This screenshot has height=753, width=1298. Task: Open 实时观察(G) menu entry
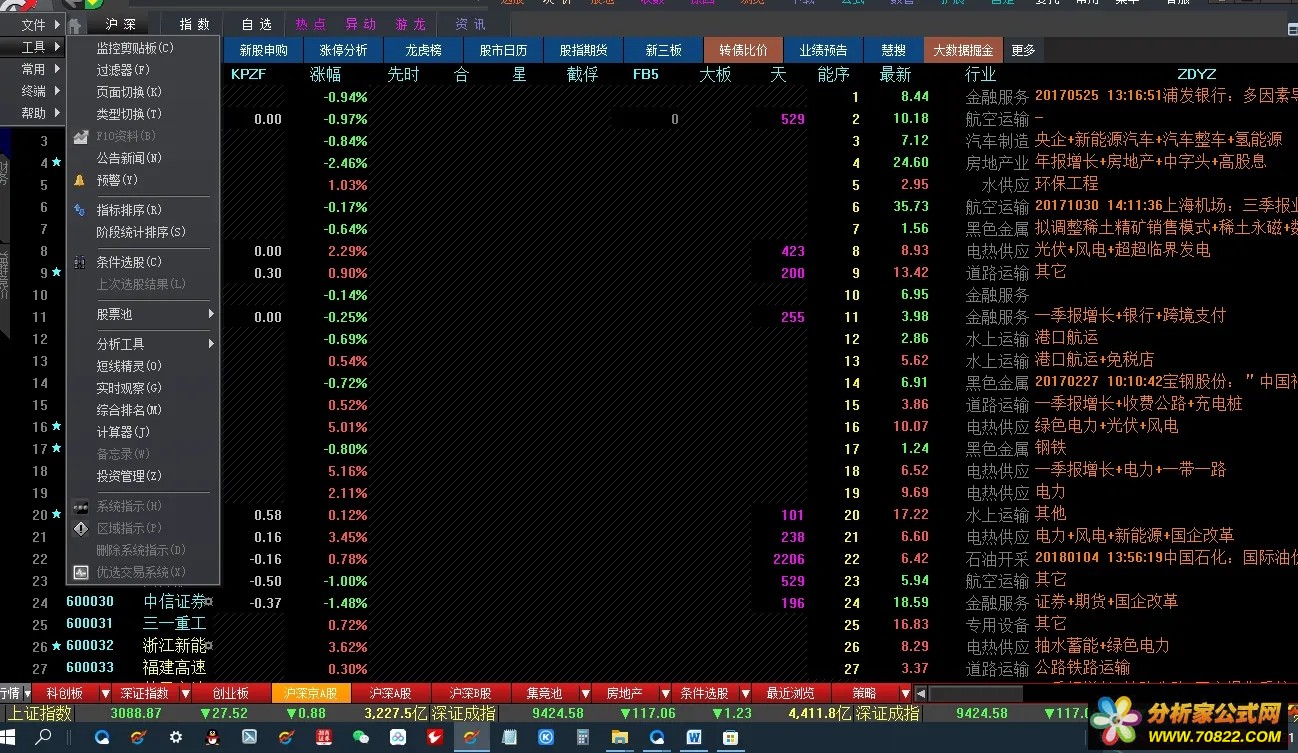[143, 388]
